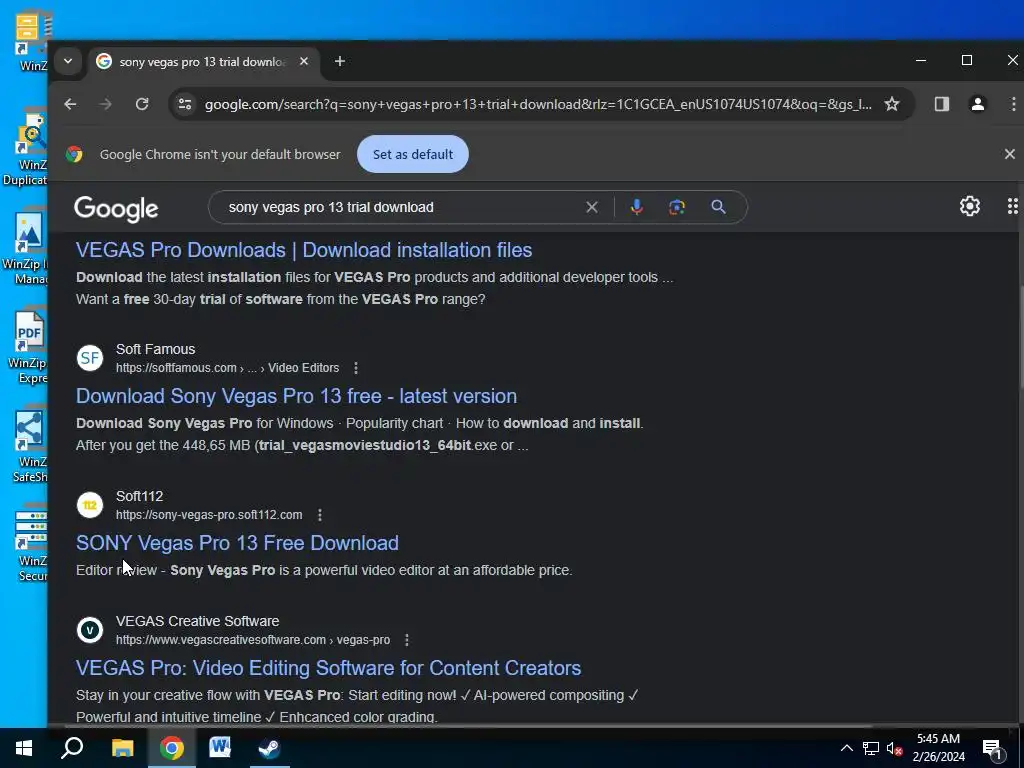Open more options for Soft Famous result
Image resolution: width=1024 pixels, height=768 pixels.
(356, 368)
